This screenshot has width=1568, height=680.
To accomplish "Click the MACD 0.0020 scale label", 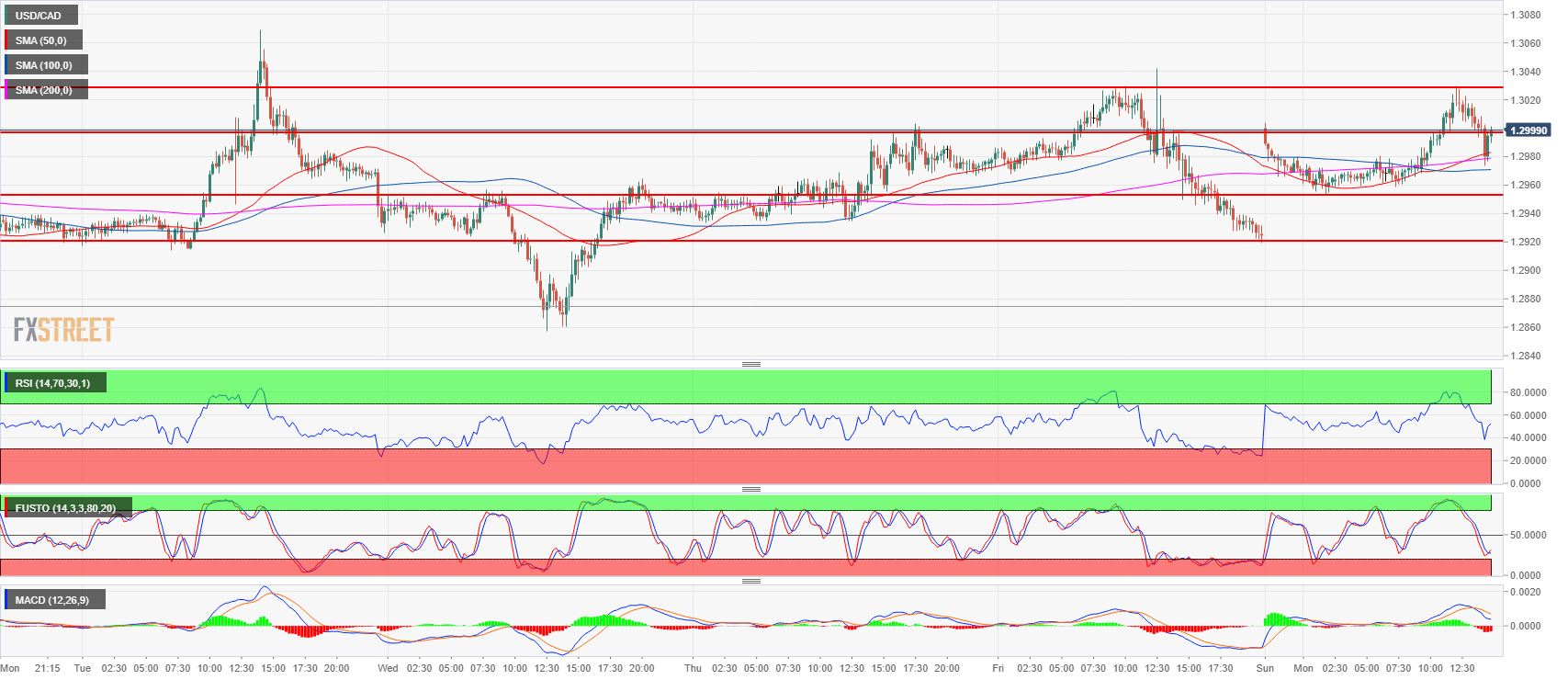I will tap(1526, 592).
